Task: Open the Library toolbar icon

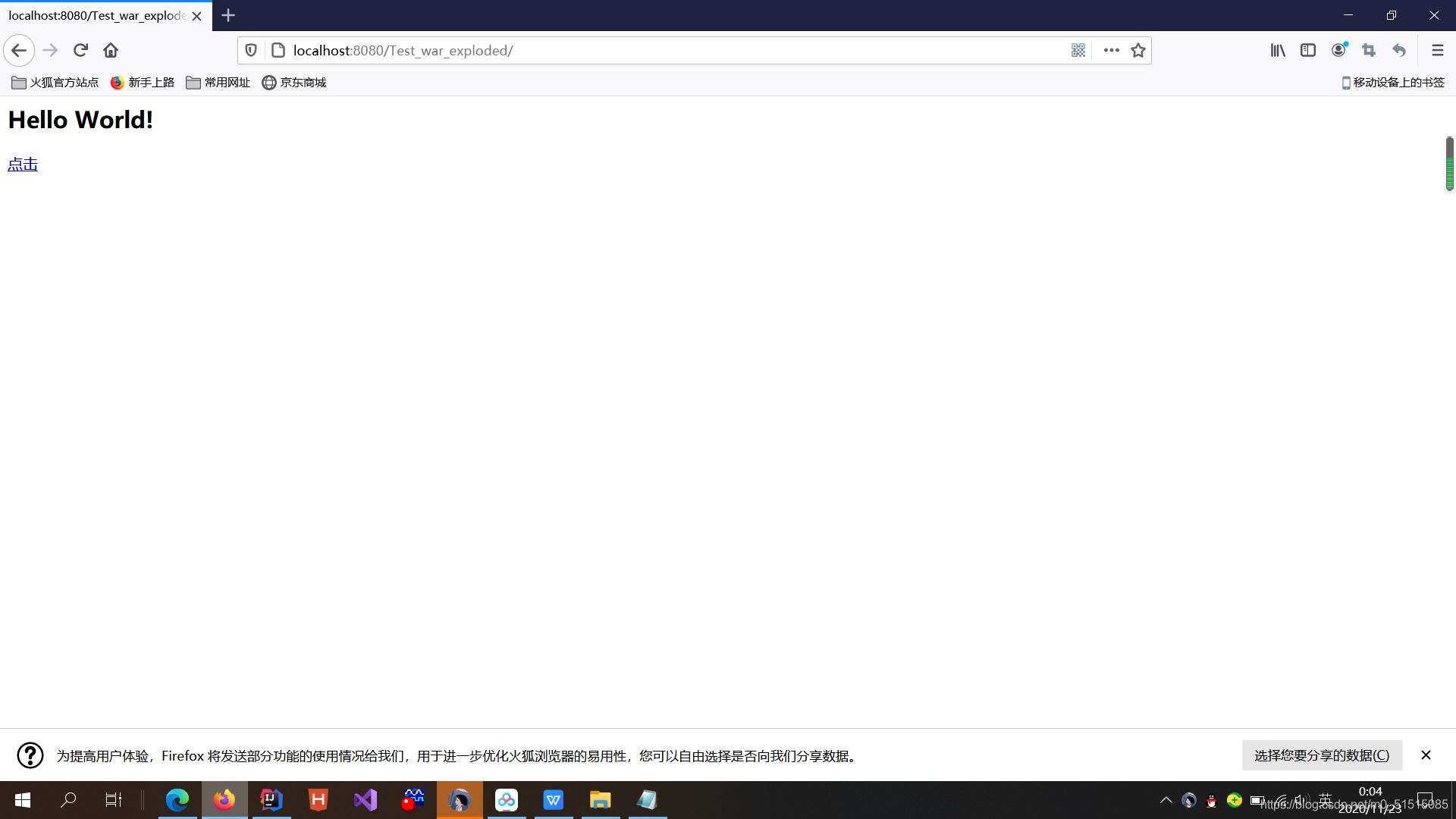Action: tap(1278, 50)
